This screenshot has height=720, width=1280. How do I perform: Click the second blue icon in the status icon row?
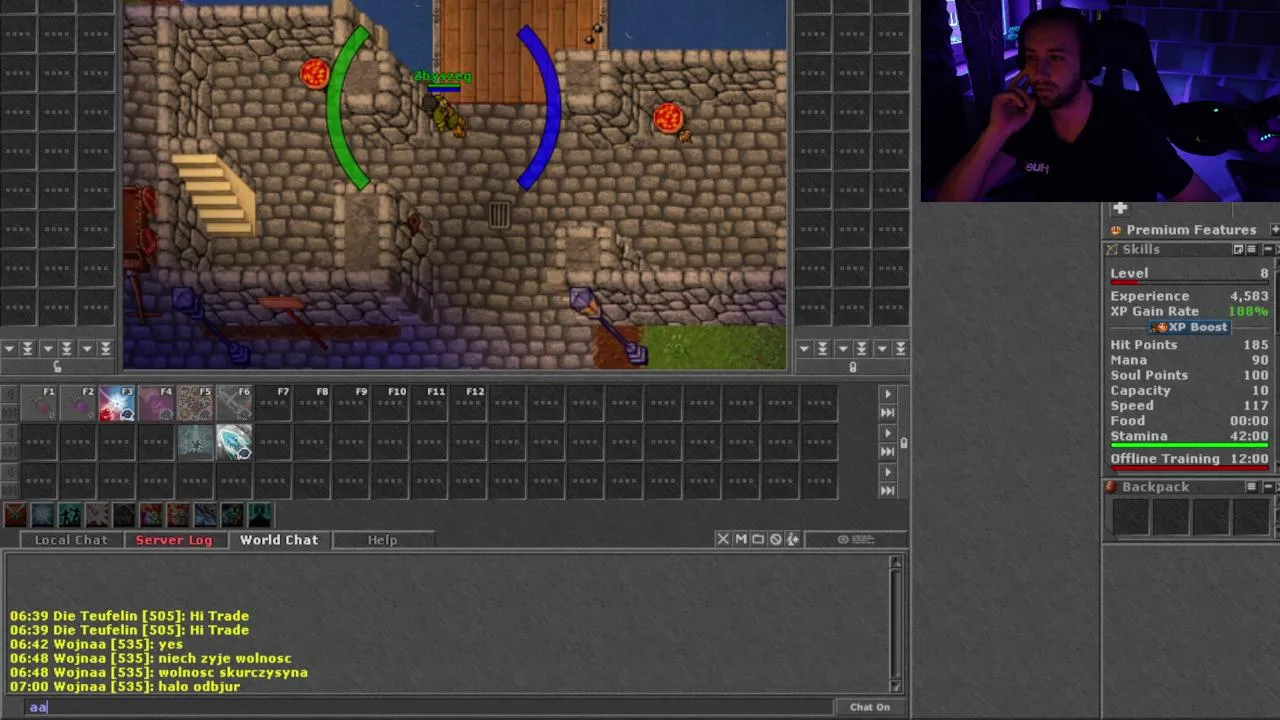point(42,515)
